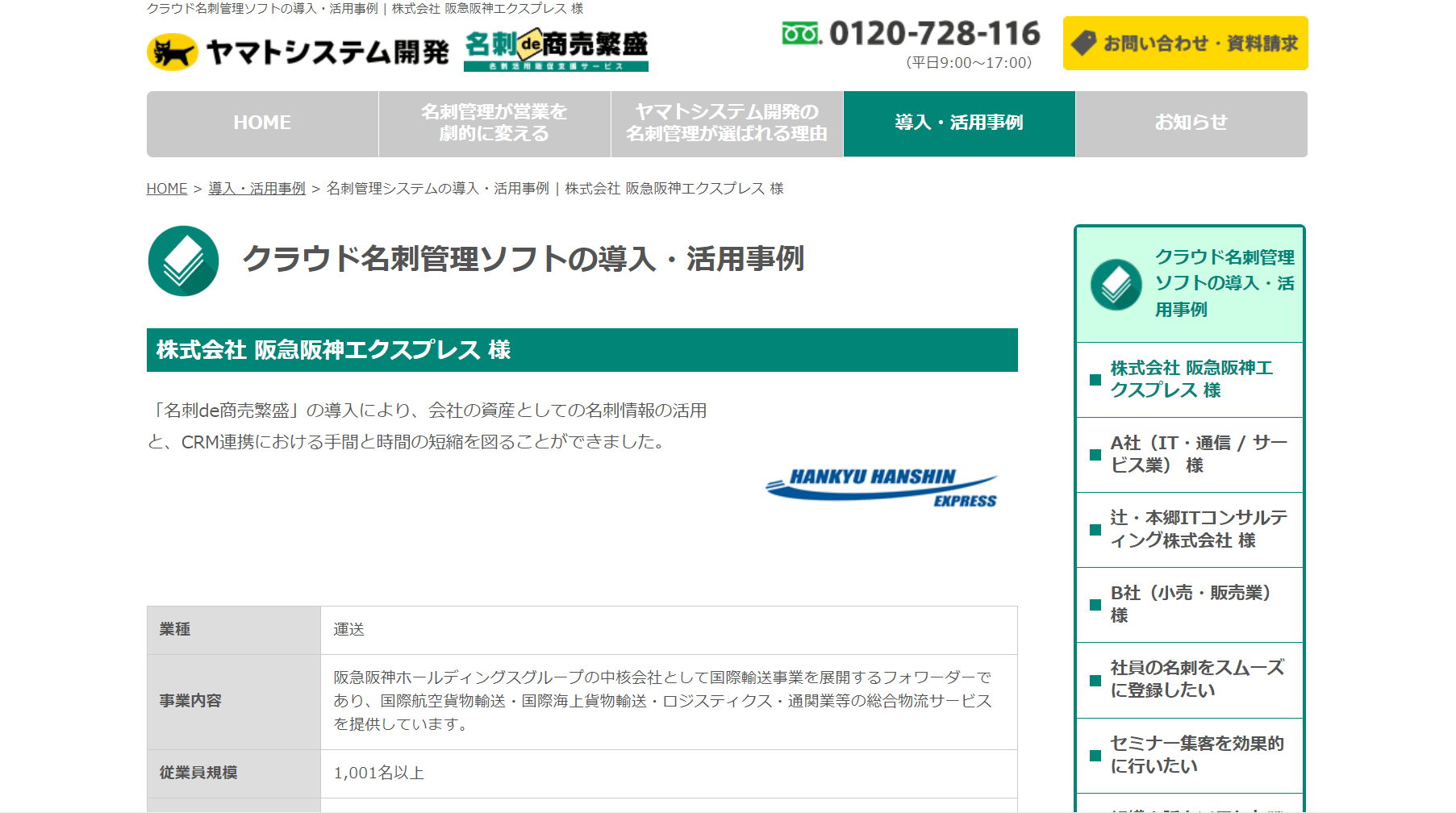This screenshot has width=1456, height=813.
Task: Click the business description cell about 阪急阪神ホールディングスグループ
Action: click(670, 702)
